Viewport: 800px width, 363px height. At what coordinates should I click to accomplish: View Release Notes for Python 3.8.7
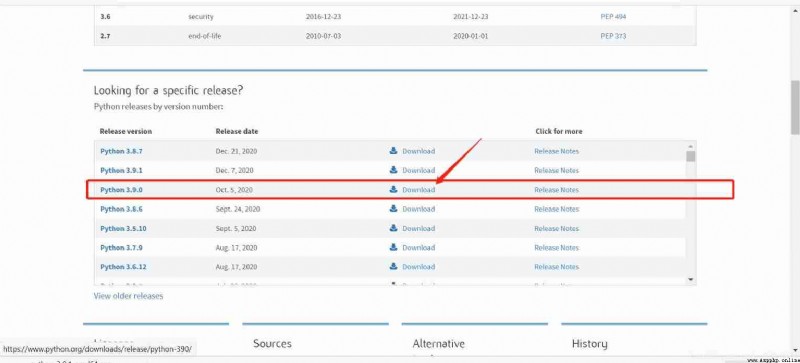click(x=557, y=151)
